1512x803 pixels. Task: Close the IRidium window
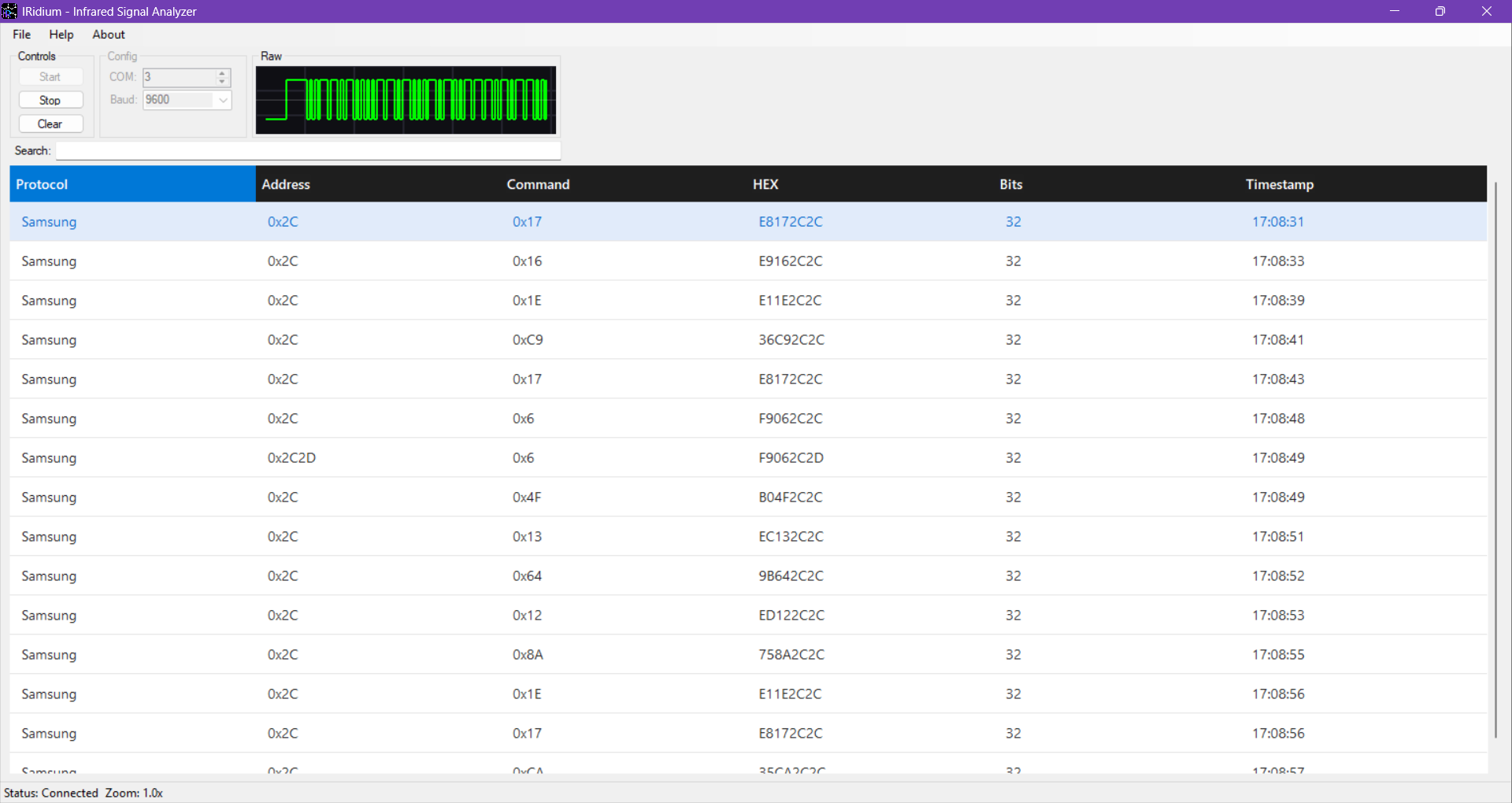(1487, 11)
